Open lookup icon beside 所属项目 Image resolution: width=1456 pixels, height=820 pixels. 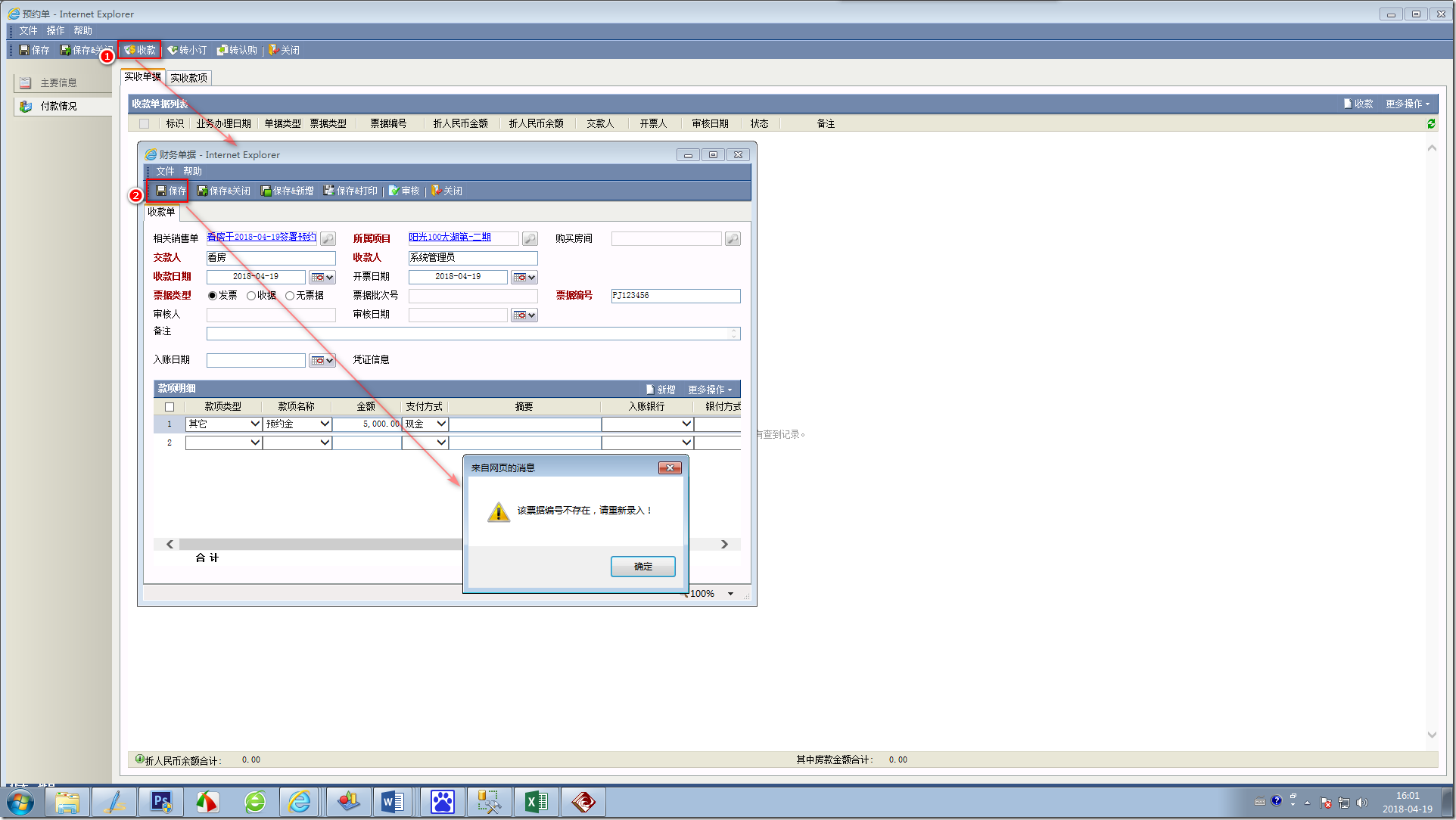click(530, 238)
